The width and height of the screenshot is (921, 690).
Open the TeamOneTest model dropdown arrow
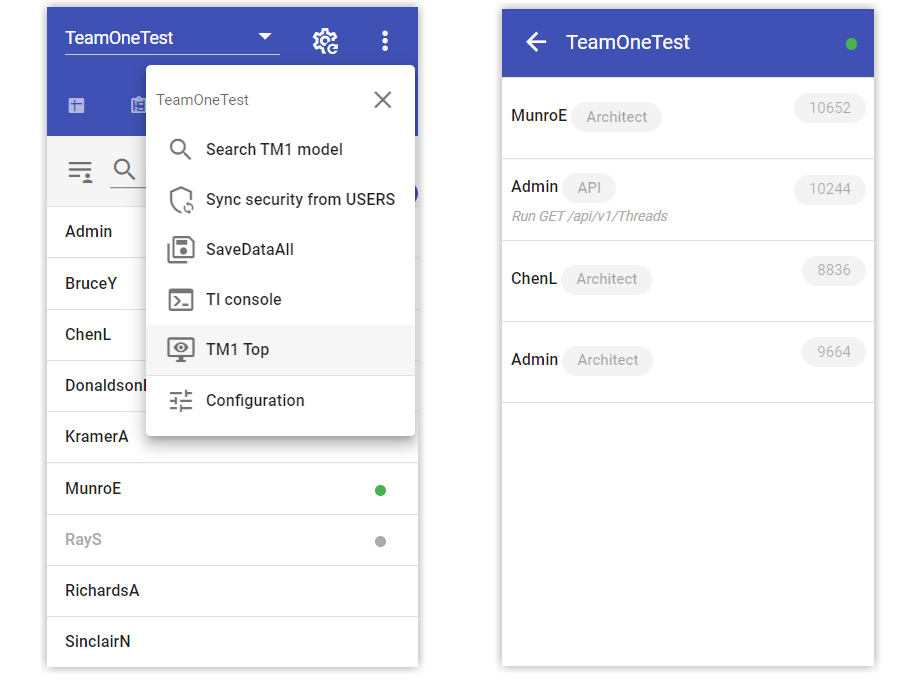[265, 36]
